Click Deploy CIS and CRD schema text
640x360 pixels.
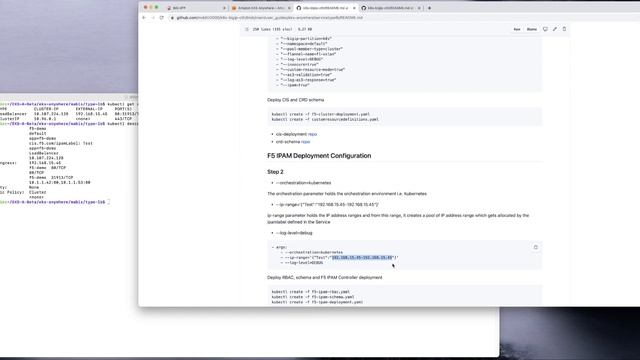pyautogui.click(x=296, y=100)
